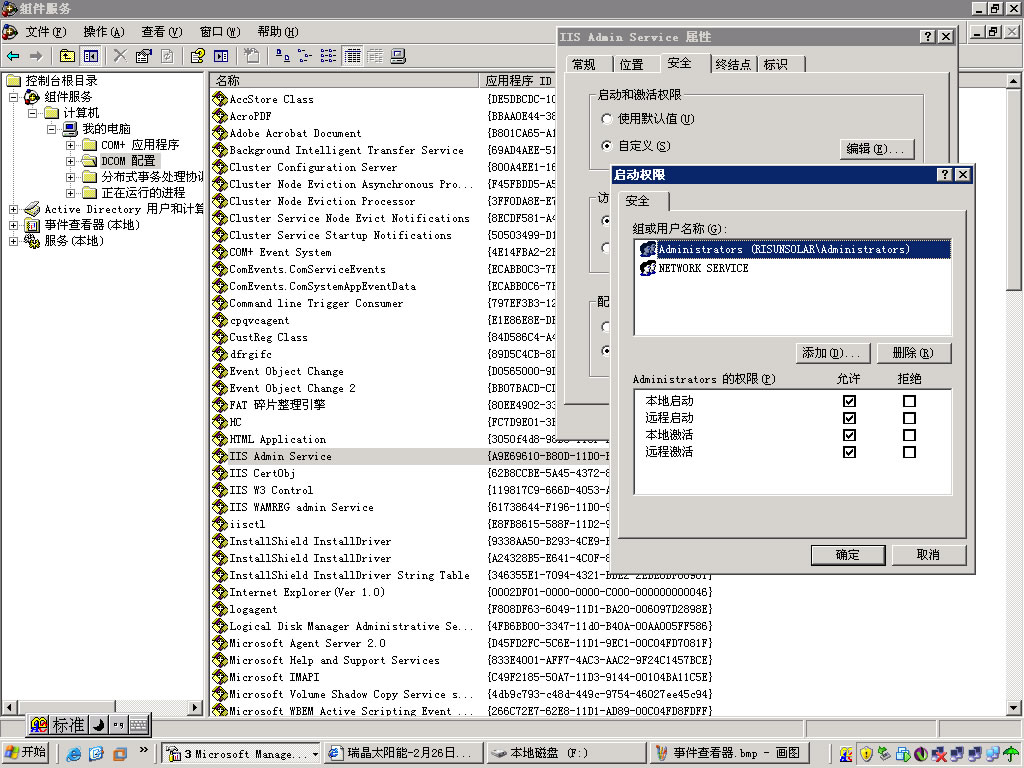This screenshot has height=768, width=1024.
Task: Select the AcroPDF component icon
Action: pyautogui.click(x=220, y=116)
